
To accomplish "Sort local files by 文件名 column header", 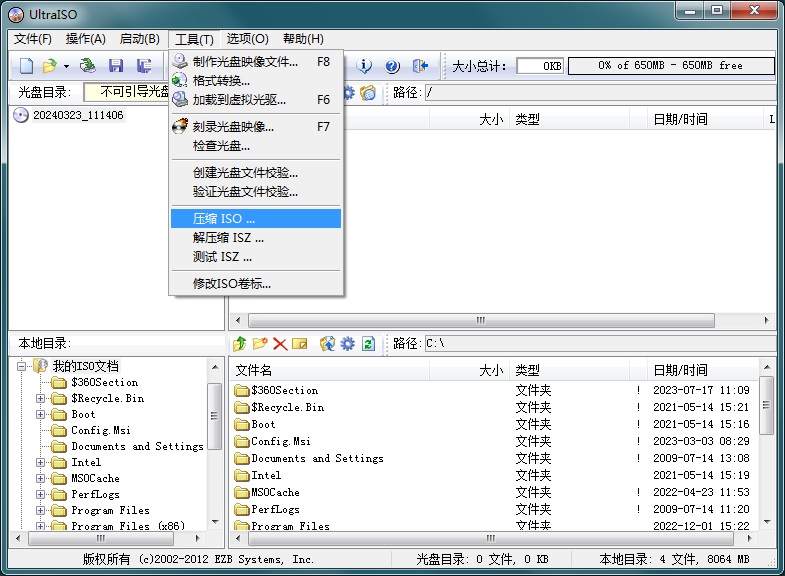I will [329, 370].
